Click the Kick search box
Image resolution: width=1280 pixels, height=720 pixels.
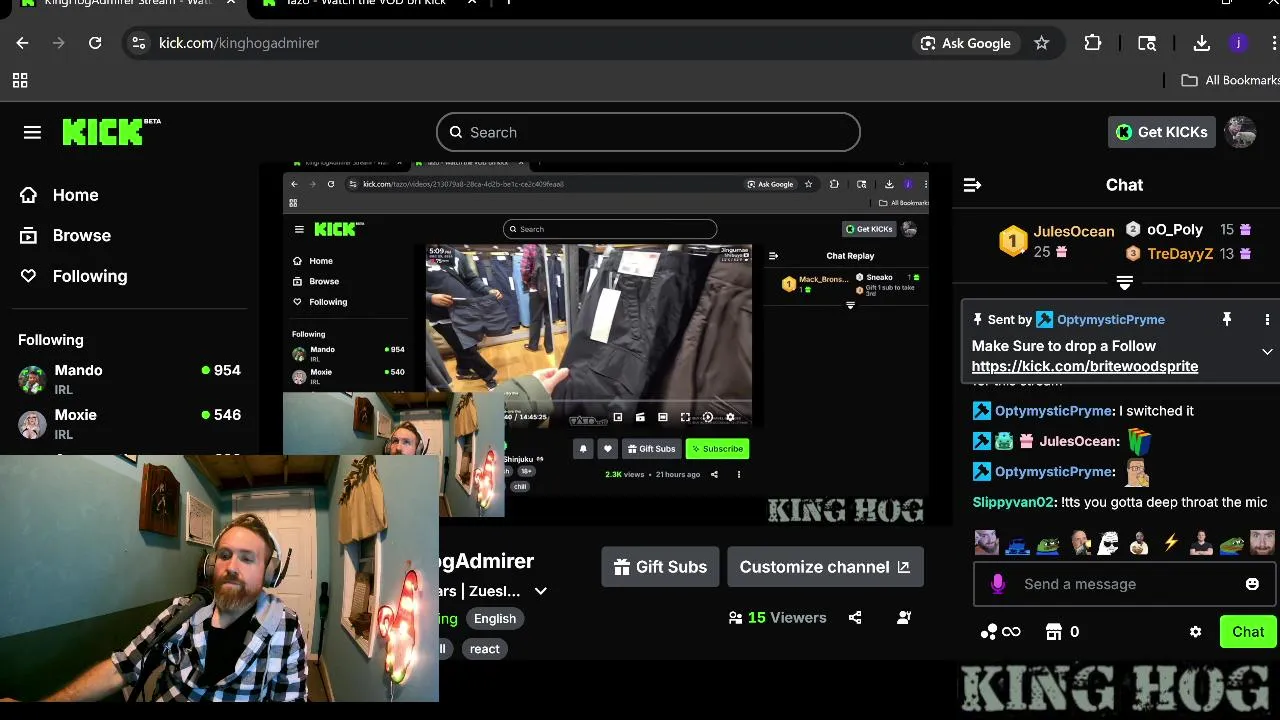[648, 132]
